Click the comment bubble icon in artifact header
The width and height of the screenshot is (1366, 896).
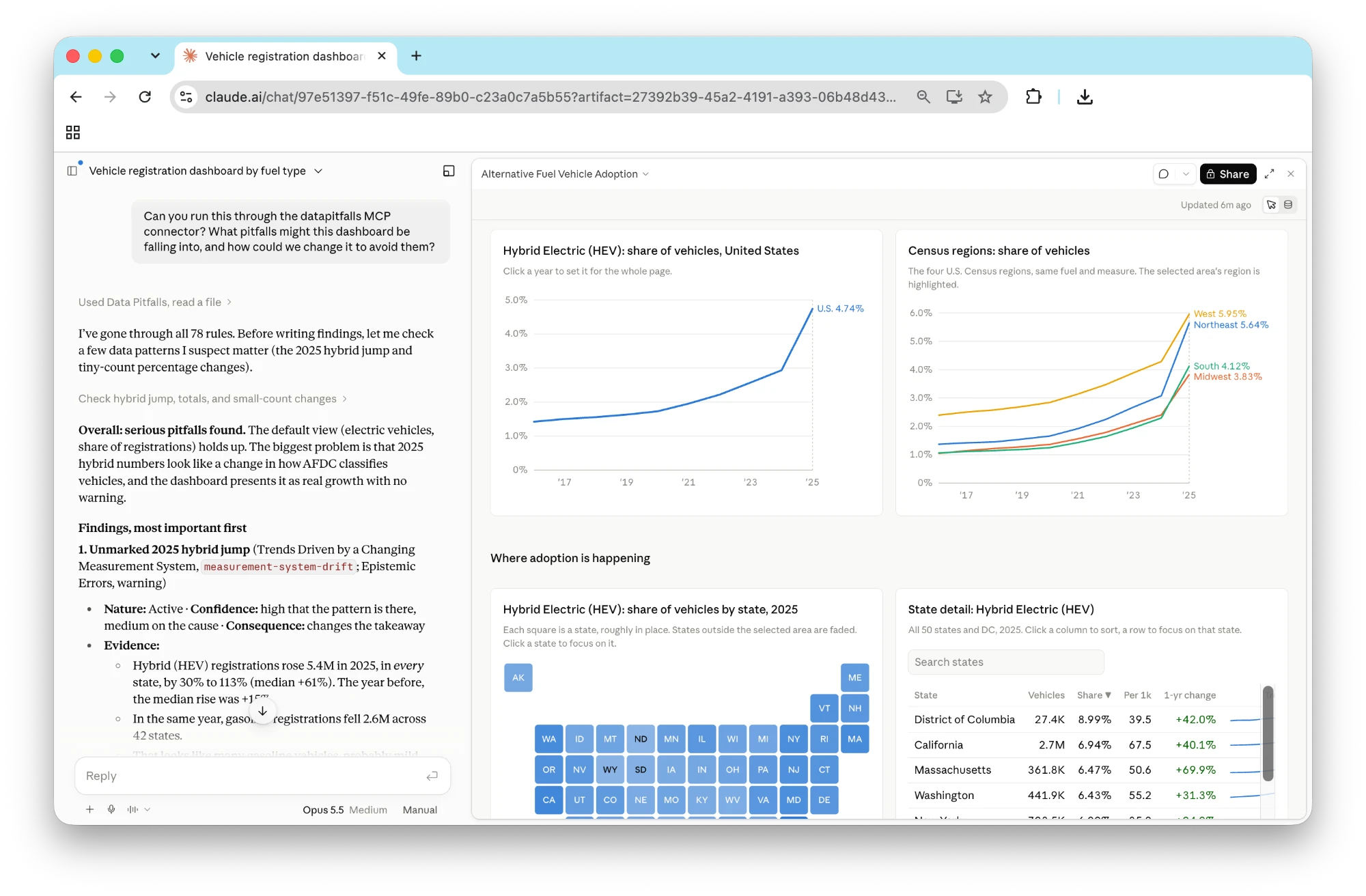click(1164, 174)
